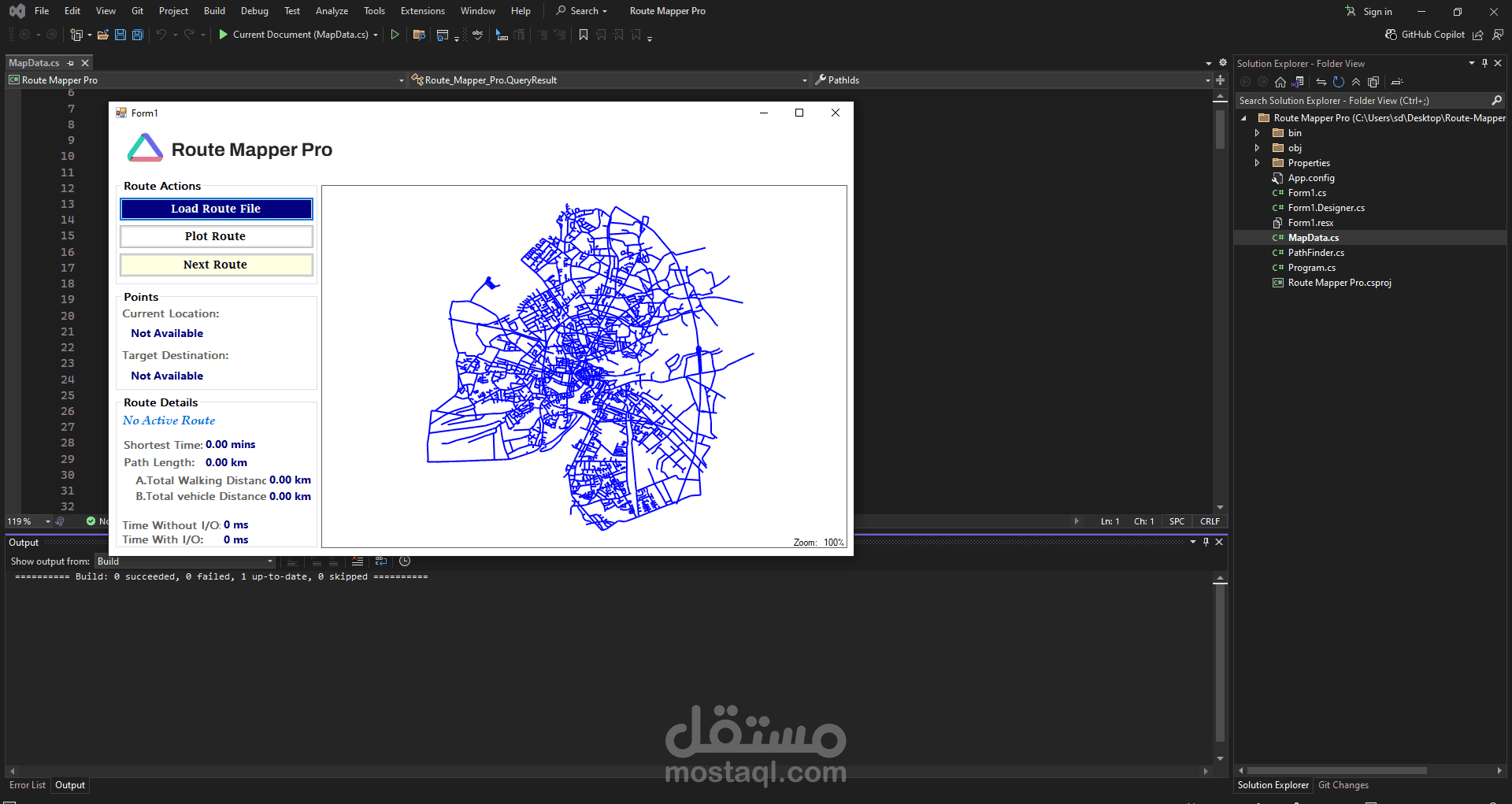Click the Search box in title bar
Screen dimensions: 1512x804
pos(582,11)
